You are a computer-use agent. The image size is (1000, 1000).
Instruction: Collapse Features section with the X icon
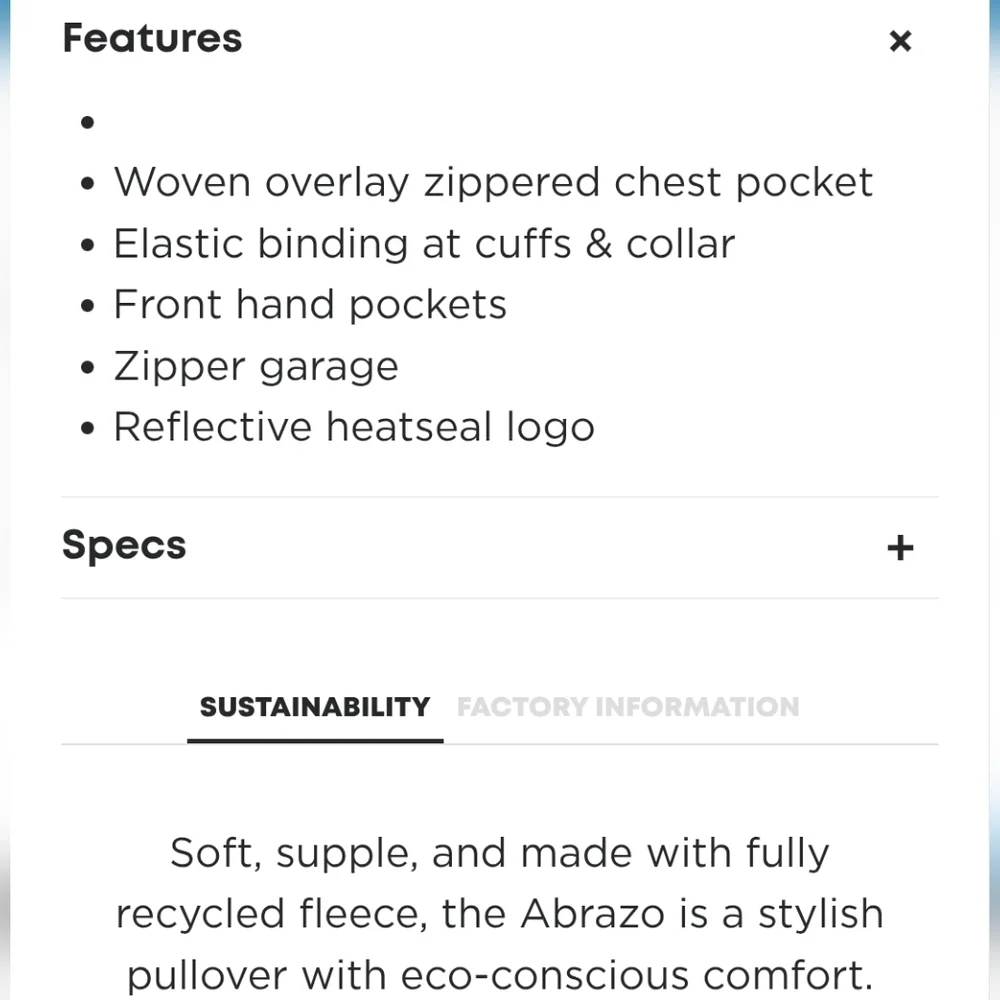(900, 41)
